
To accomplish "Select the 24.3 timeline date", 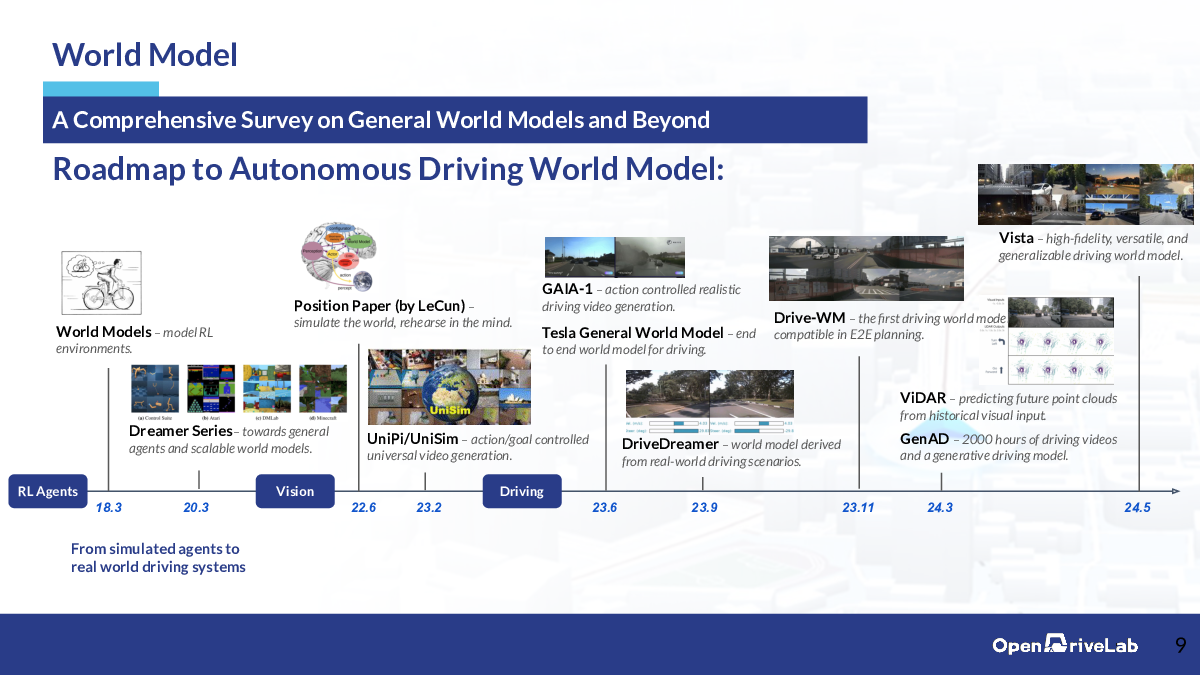I will pos(940,508).
